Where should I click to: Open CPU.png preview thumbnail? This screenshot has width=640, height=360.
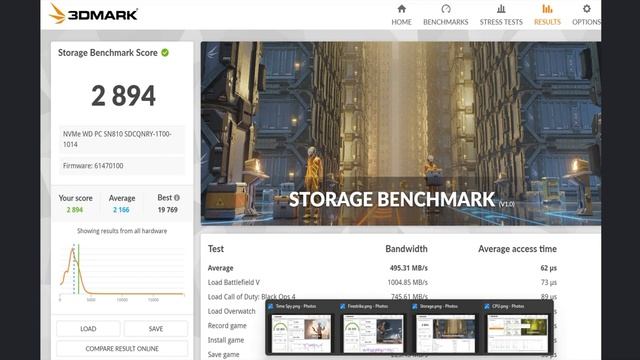518,333
